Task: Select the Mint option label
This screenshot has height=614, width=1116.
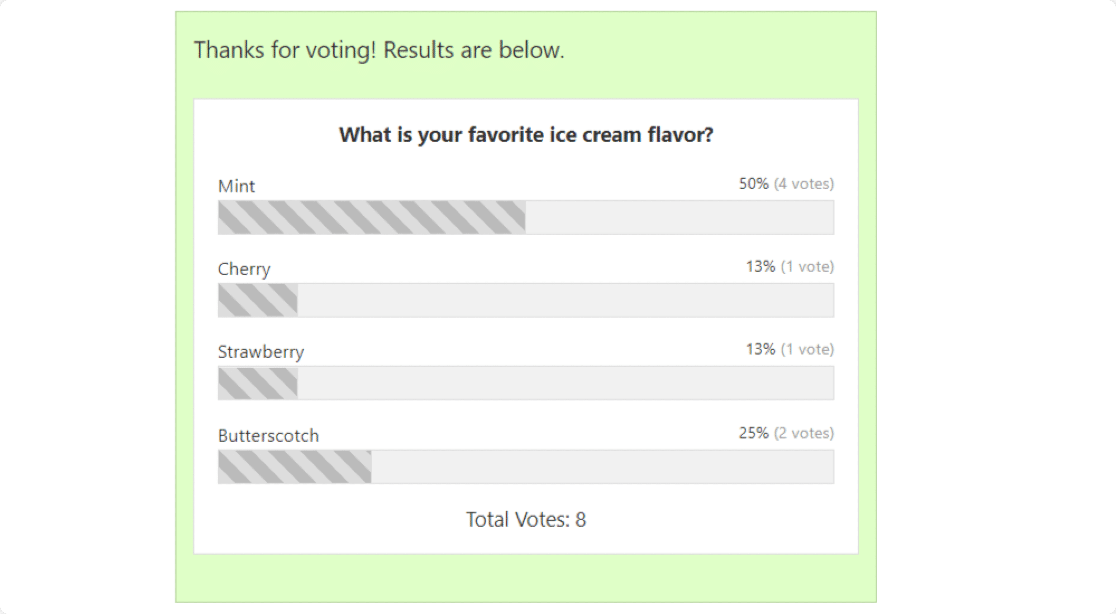Action: [x=237, y=186]
